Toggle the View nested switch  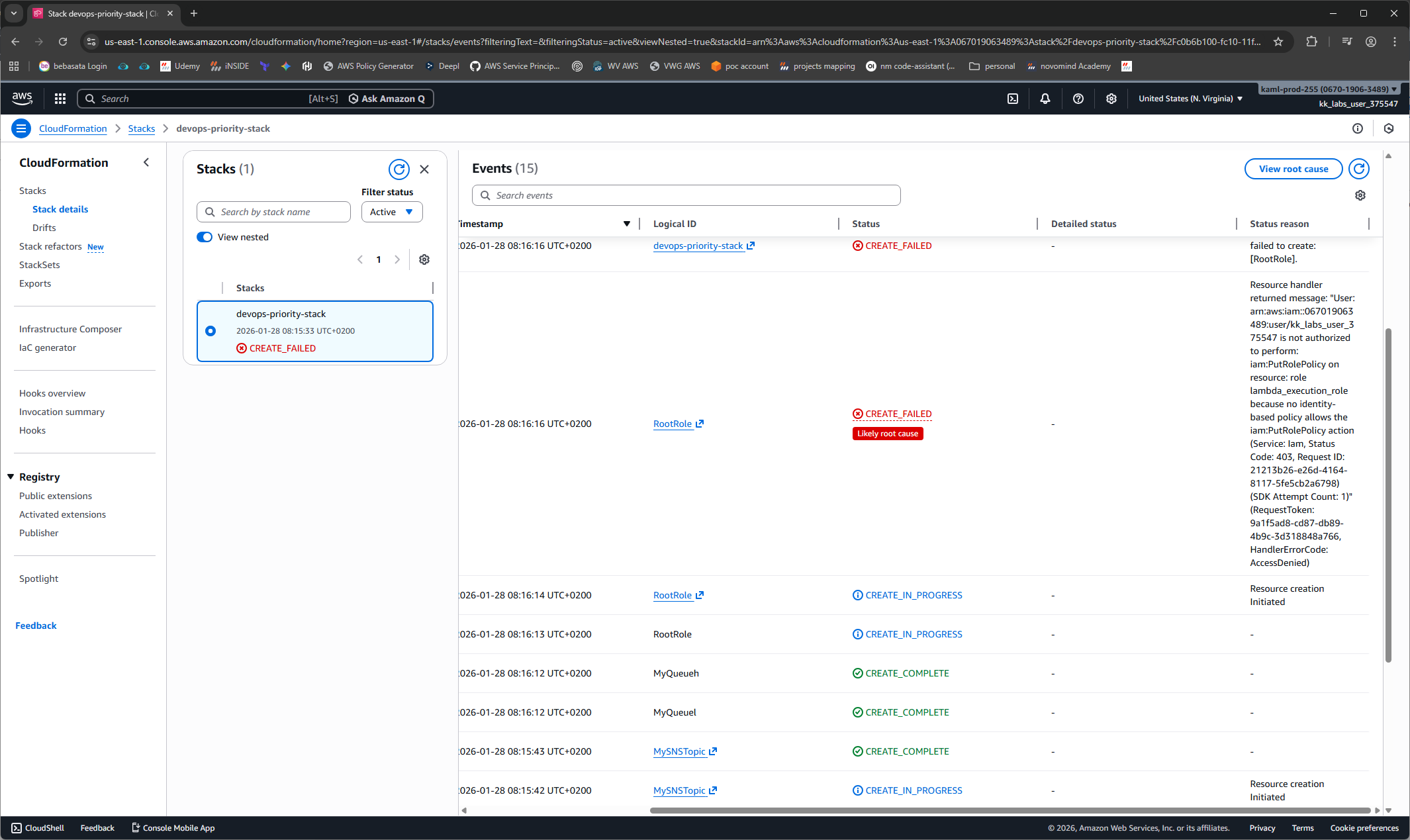(x=205, y=237)
